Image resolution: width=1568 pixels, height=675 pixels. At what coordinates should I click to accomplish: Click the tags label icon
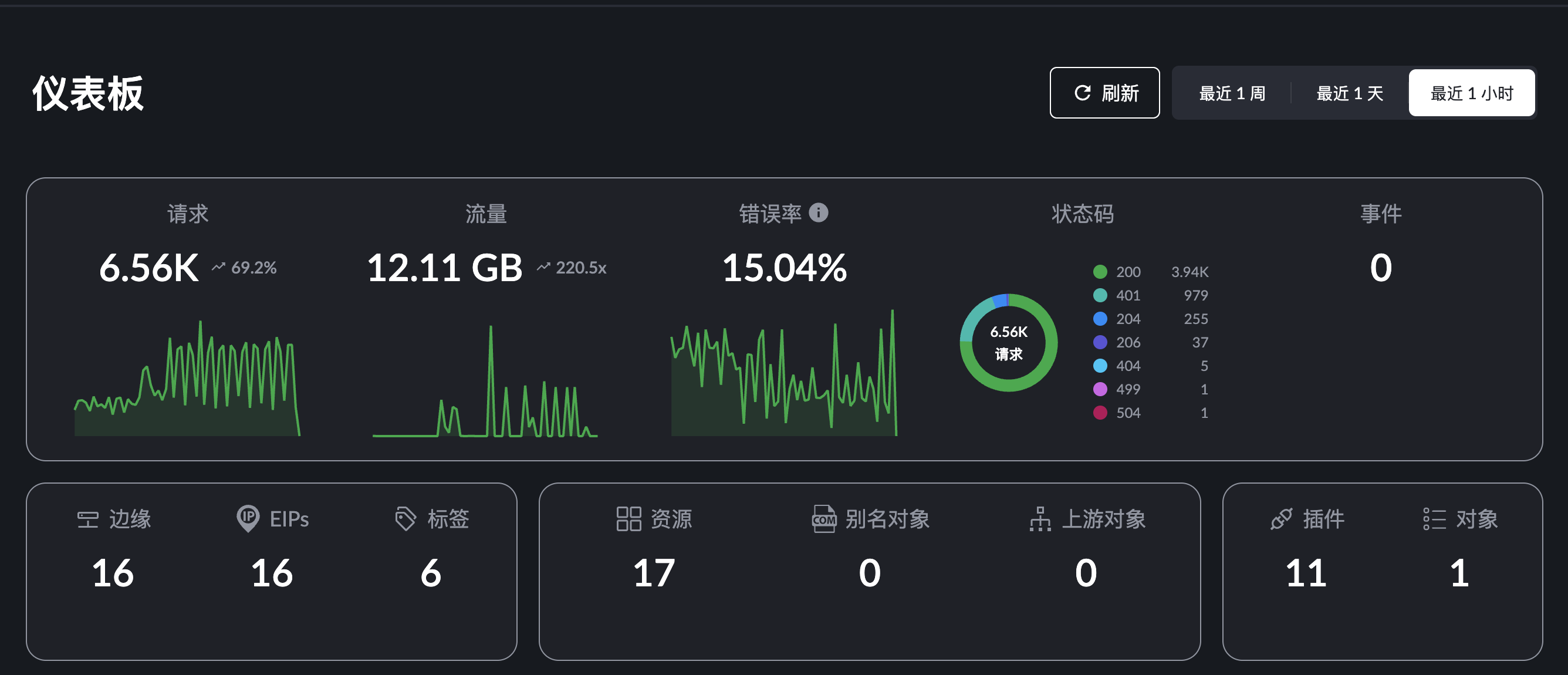click(x=405, y=519)
